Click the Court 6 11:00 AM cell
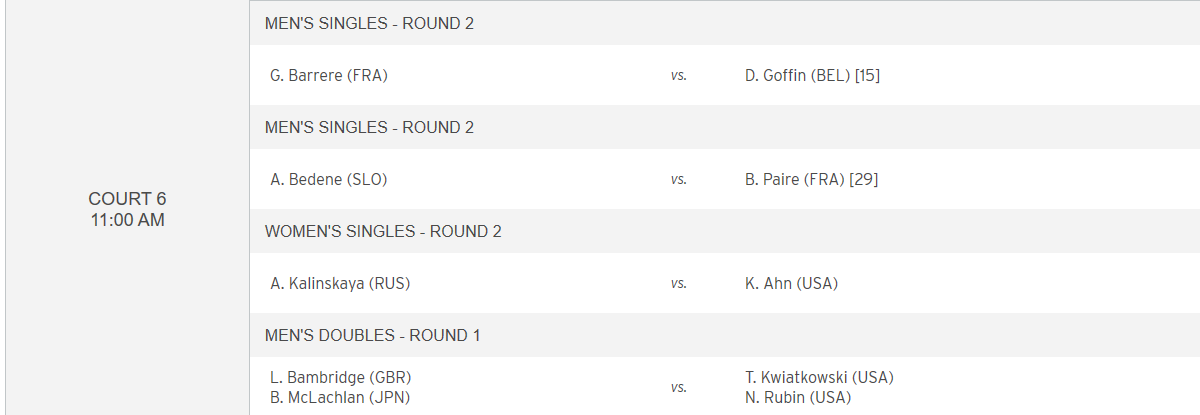 (x=127, y=208)
